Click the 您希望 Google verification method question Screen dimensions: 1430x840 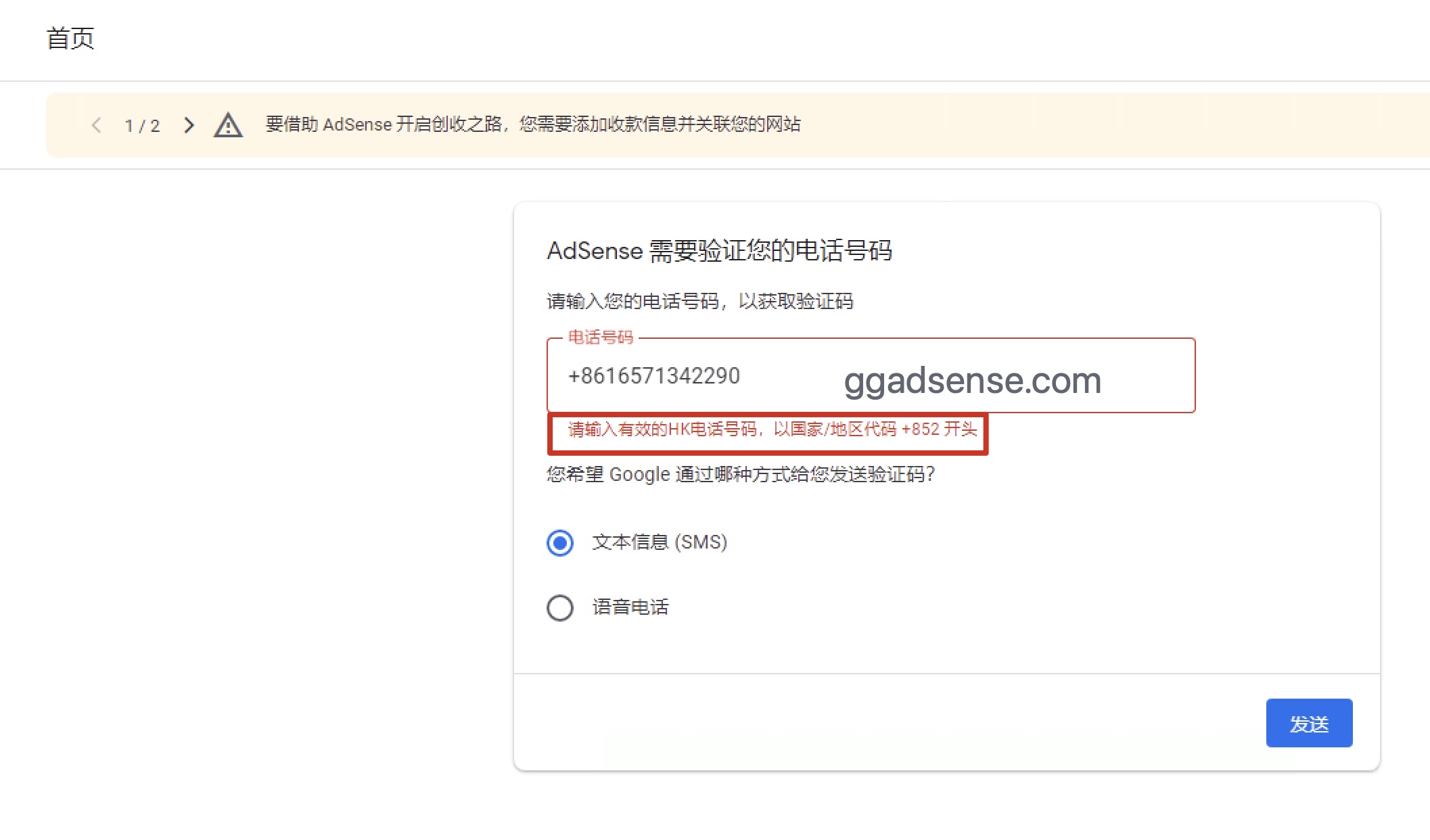pos(741,474)
